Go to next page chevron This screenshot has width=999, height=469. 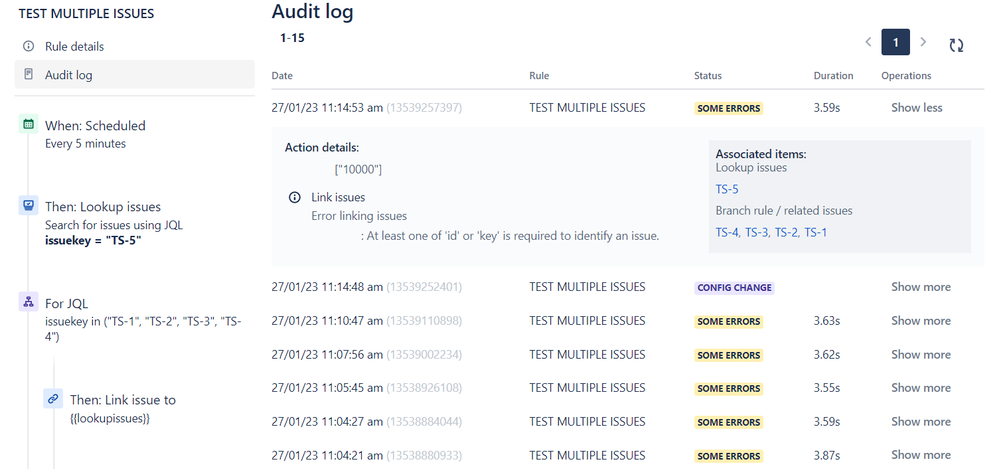(923, 43)
